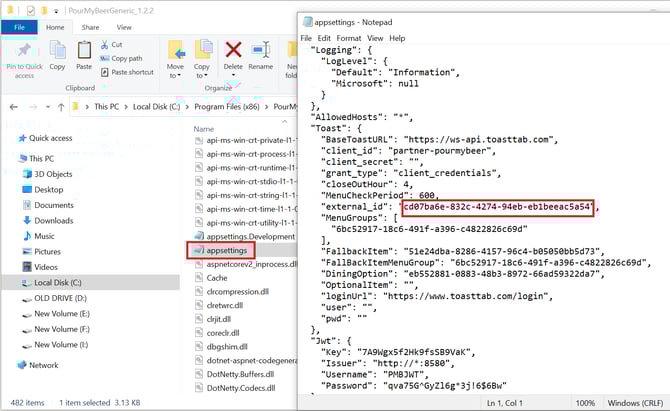Expand the Move to dropdown
The width and height of the screenshot is (670, 411).
(x=176, y=75)
